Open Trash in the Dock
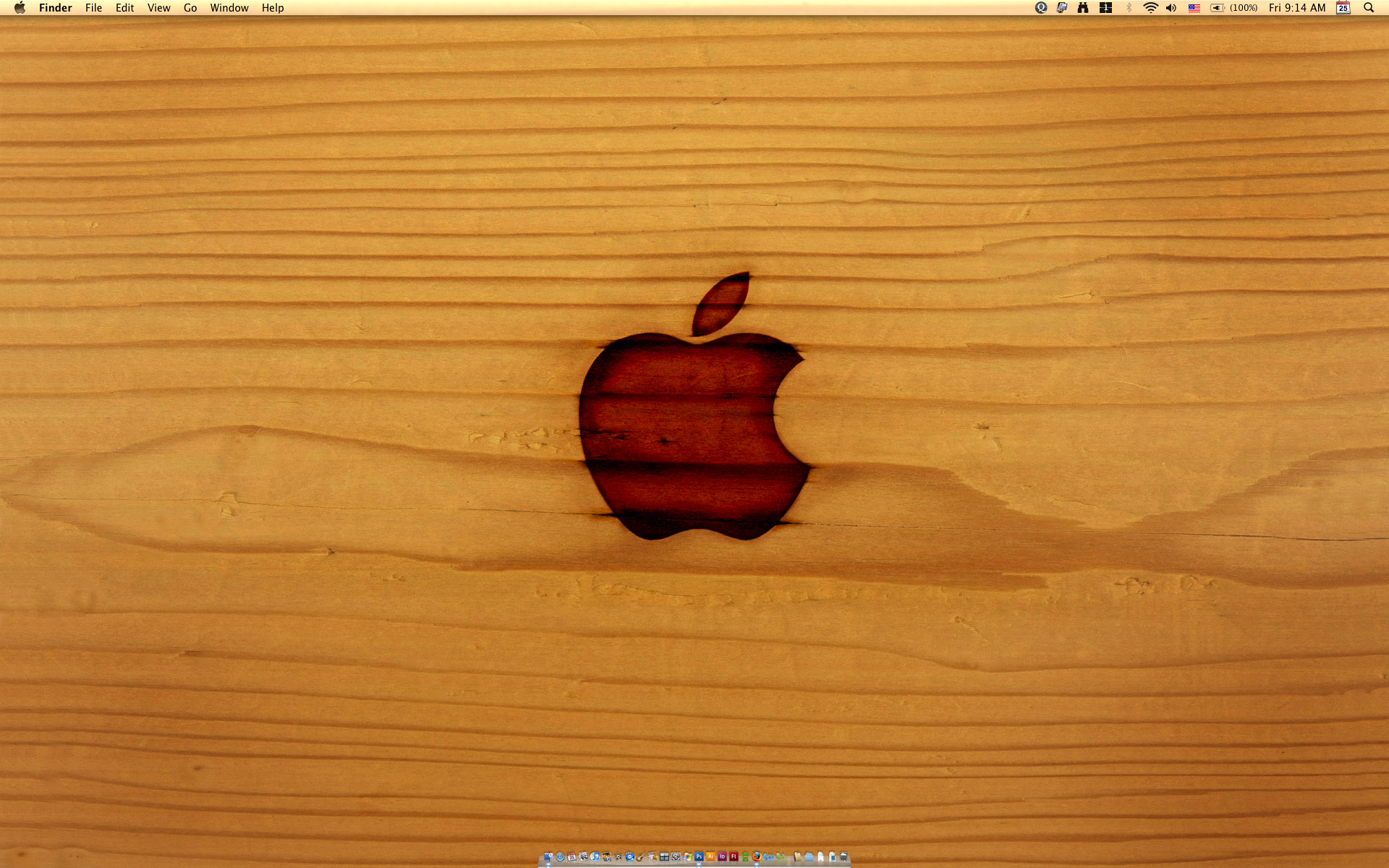1389x868 pixels. pyautogui.click(x=844, y=856)
